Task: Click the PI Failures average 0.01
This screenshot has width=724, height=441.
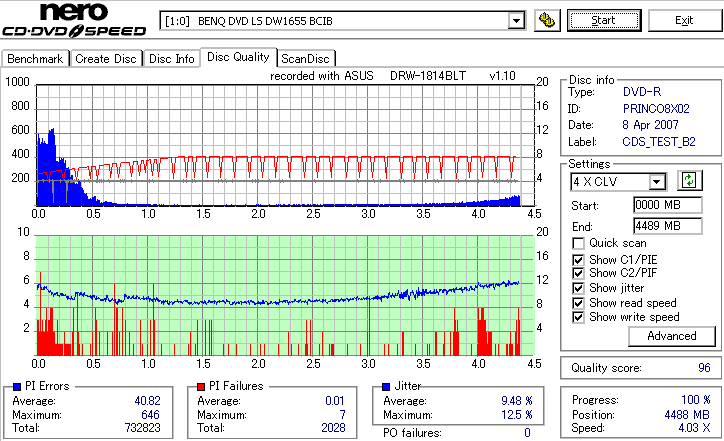Action: coord(335,401)
